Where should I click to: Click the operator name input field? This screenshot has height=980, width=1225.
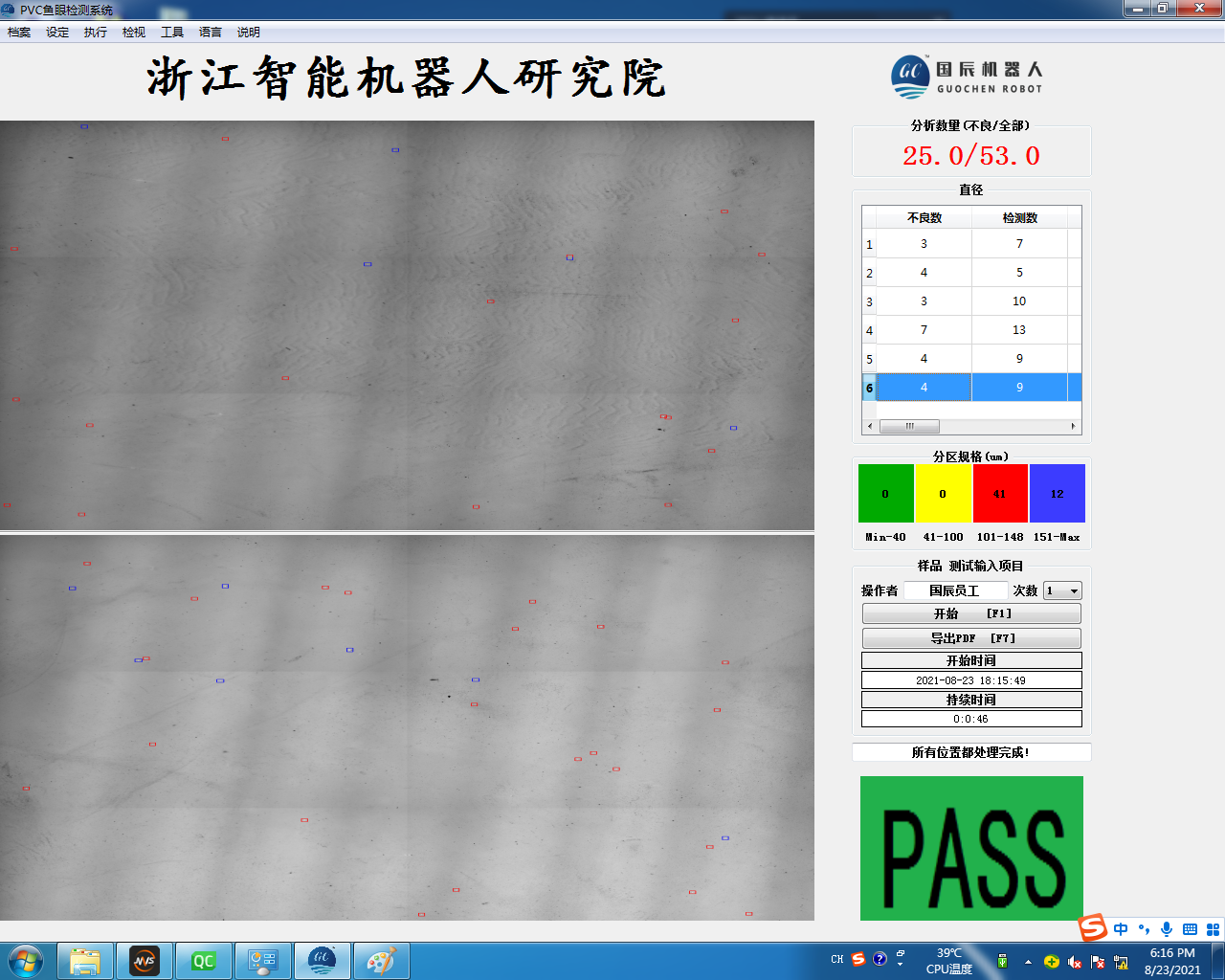957,590
